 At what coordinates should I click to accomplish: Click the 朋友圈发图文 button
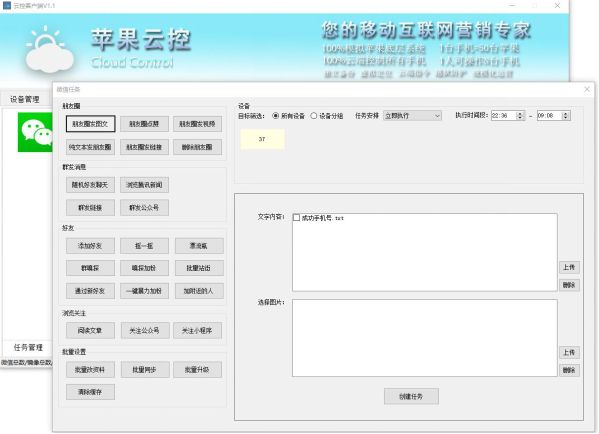pyautogui.click(x=91, y=124)
